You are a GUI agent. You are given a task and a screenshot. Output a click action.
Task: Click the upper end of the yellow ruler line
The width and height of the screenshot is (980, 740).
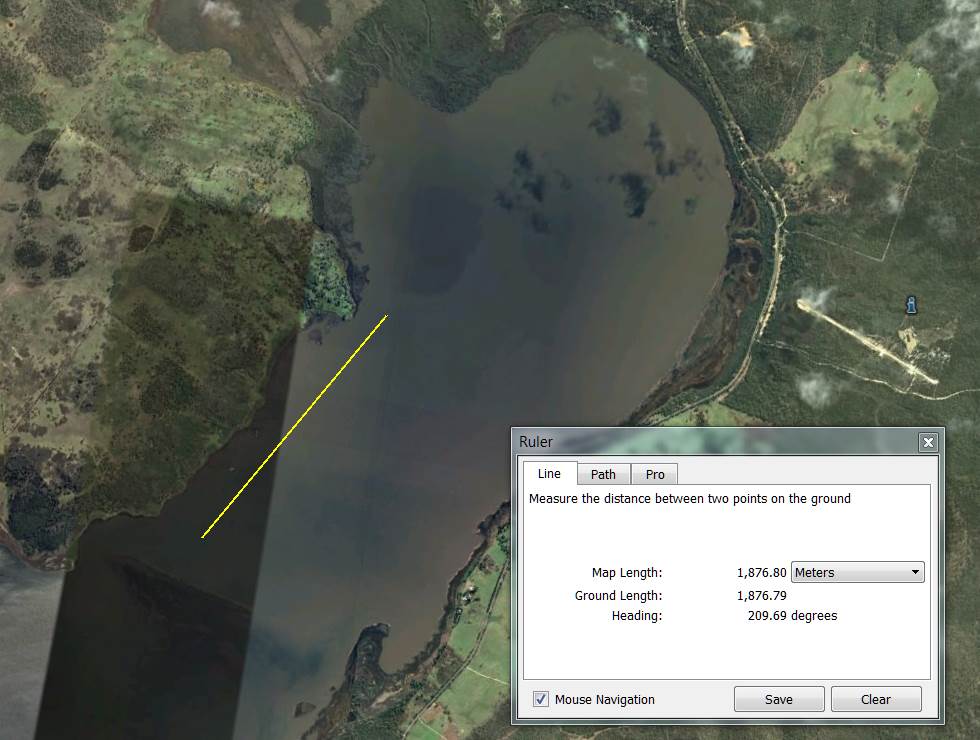tap(386, 316)
